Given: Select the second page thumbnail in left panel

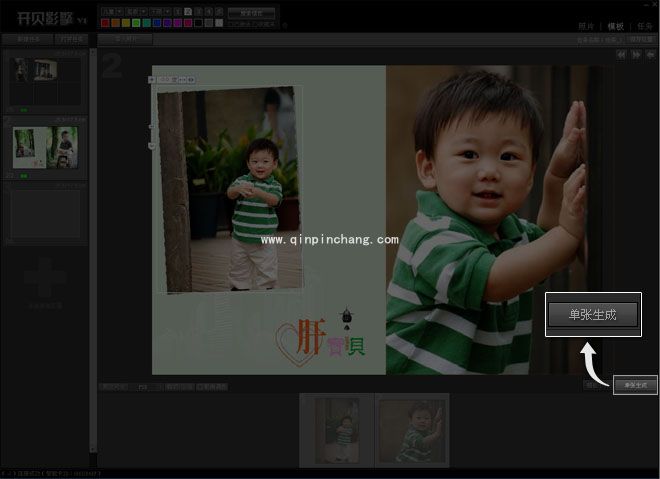Looking at the screenshot, I should [44, 147].
